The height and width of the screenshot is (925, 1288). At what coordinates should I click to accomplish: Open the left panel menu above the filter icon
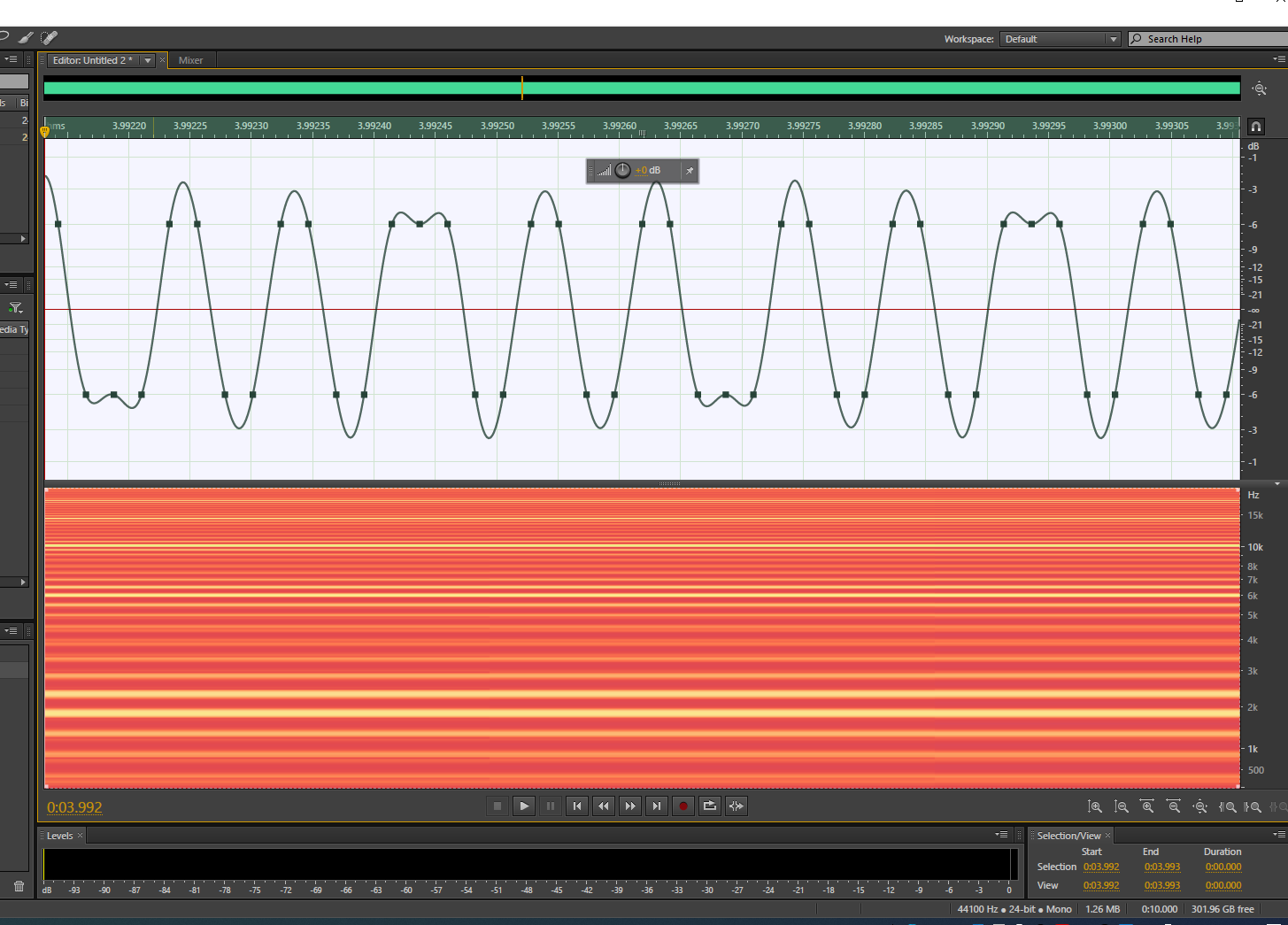[10, 285]
